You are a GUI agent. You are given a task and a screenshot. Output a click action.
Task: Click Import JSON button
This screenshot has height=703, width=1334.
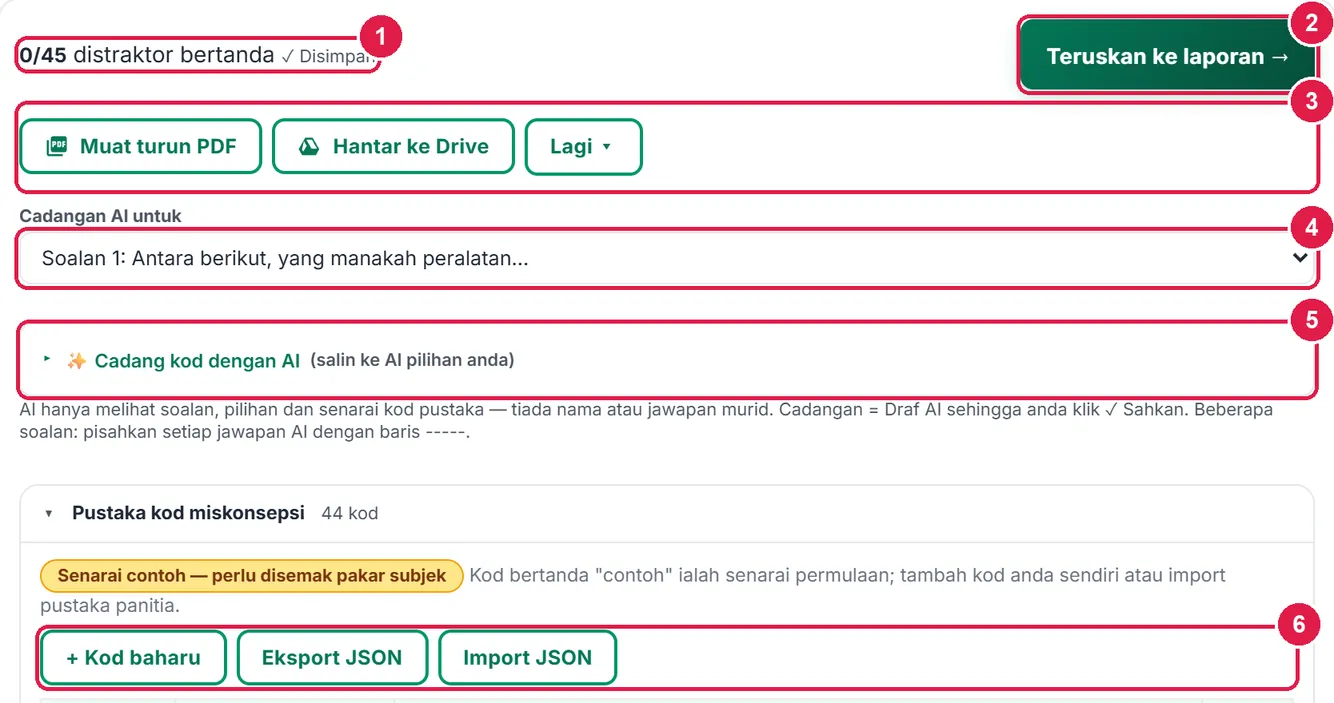point(527,658)
